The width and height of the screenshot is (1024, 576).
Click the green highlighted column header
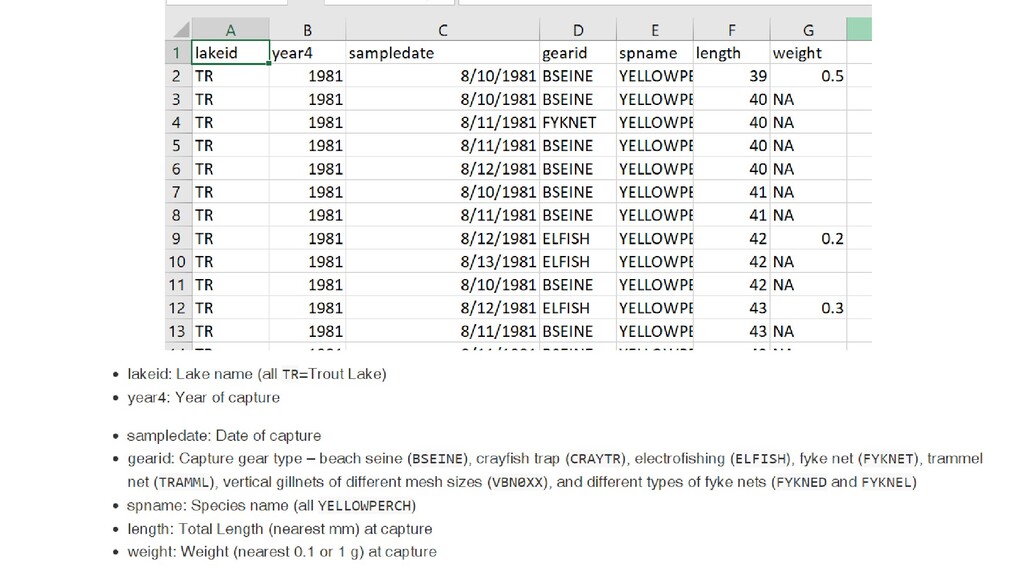point(859,29)
